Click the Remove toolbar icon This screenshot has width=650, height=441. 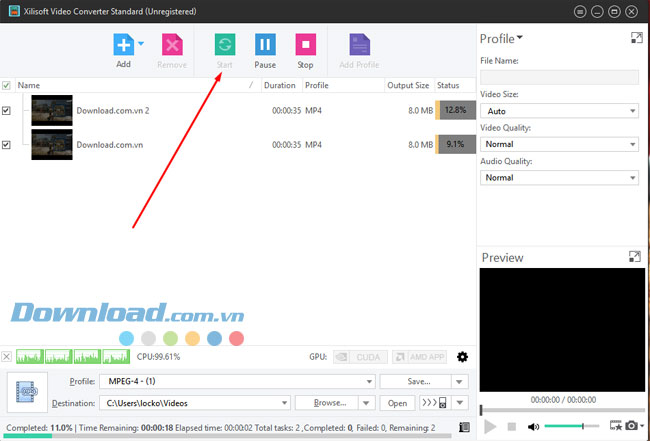(x=172, y=44)
